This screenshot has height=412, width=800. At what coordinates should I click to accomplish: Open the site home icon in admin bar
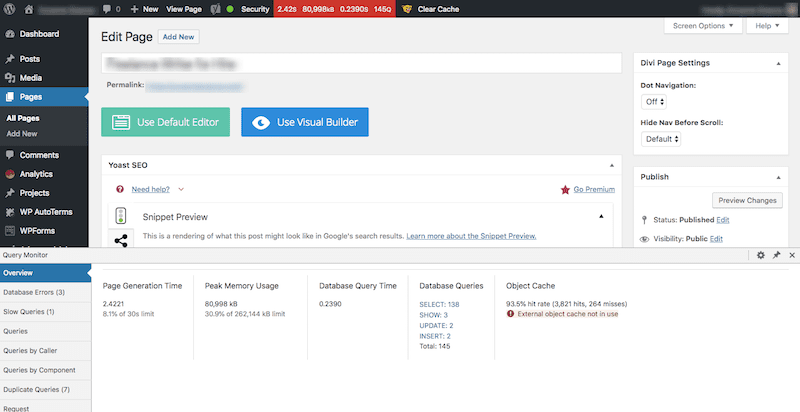29,9
